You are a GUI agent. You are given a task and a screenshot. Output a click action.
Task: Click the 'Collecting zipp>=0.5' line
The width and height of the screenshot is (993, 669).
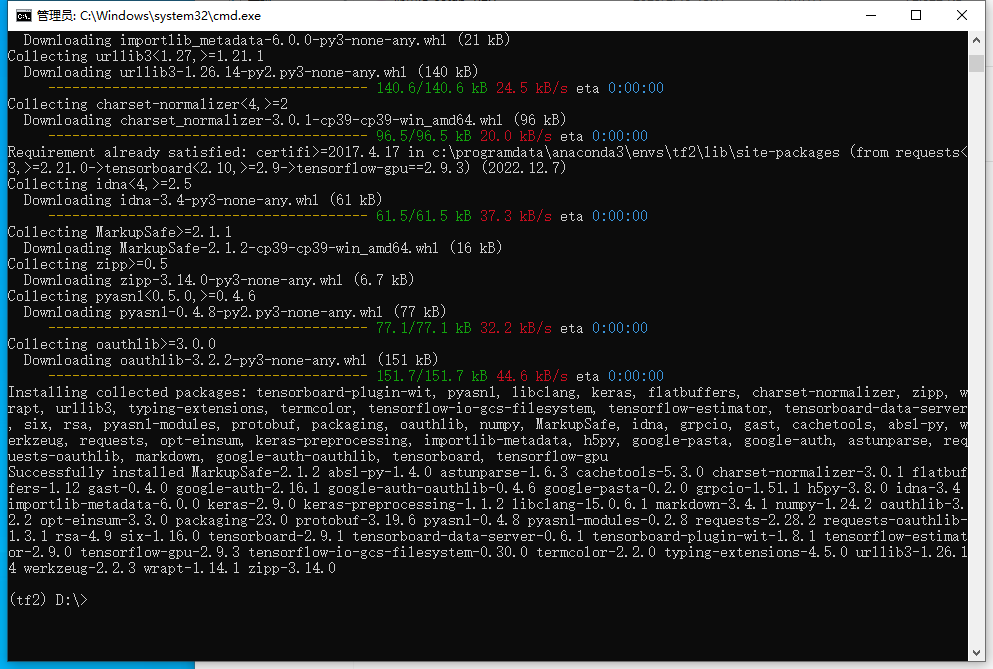click(x=87, y=264)
